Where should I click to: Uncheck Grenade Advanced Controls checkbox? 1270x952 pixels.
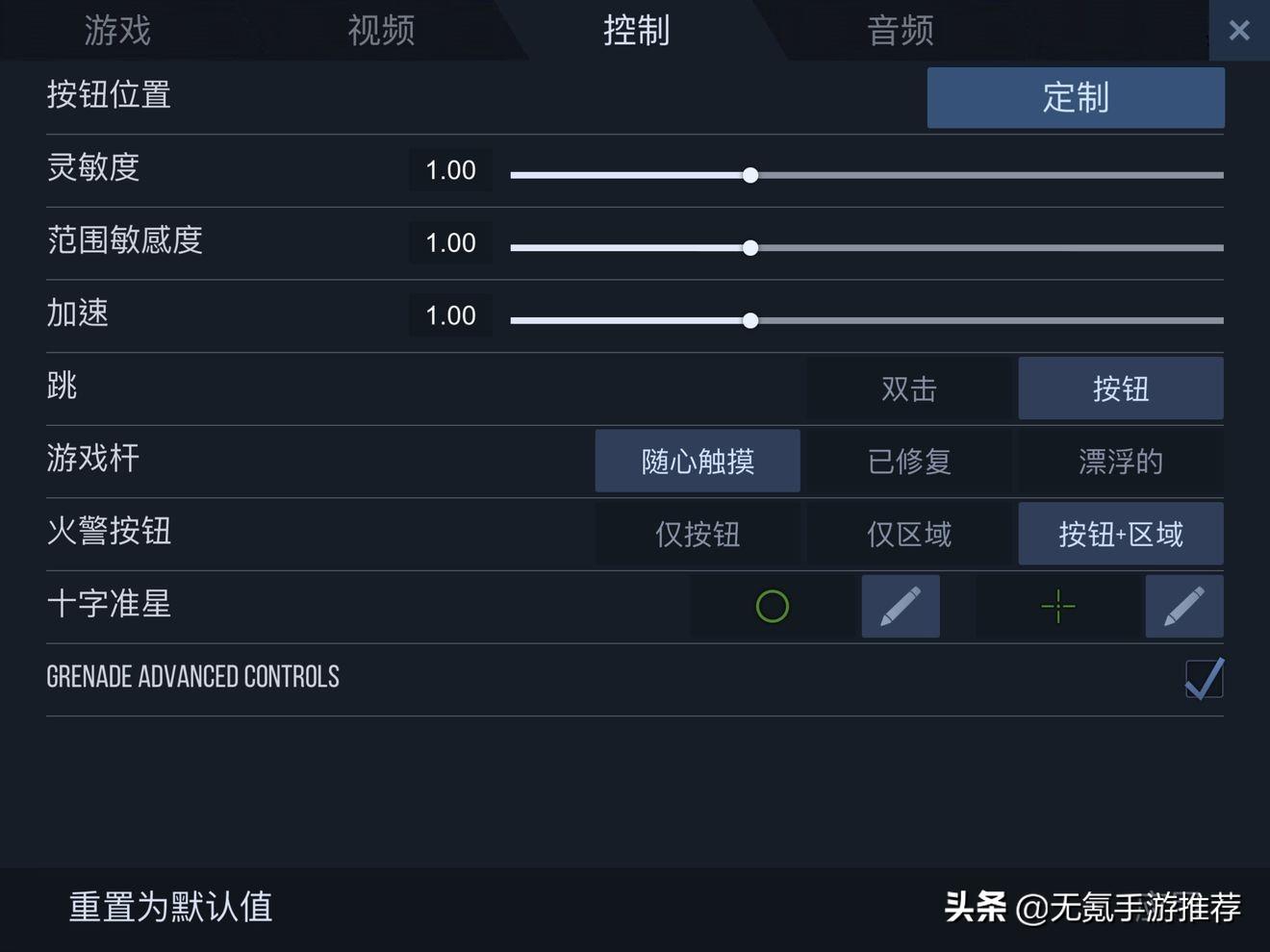(x=1204, y=679)
